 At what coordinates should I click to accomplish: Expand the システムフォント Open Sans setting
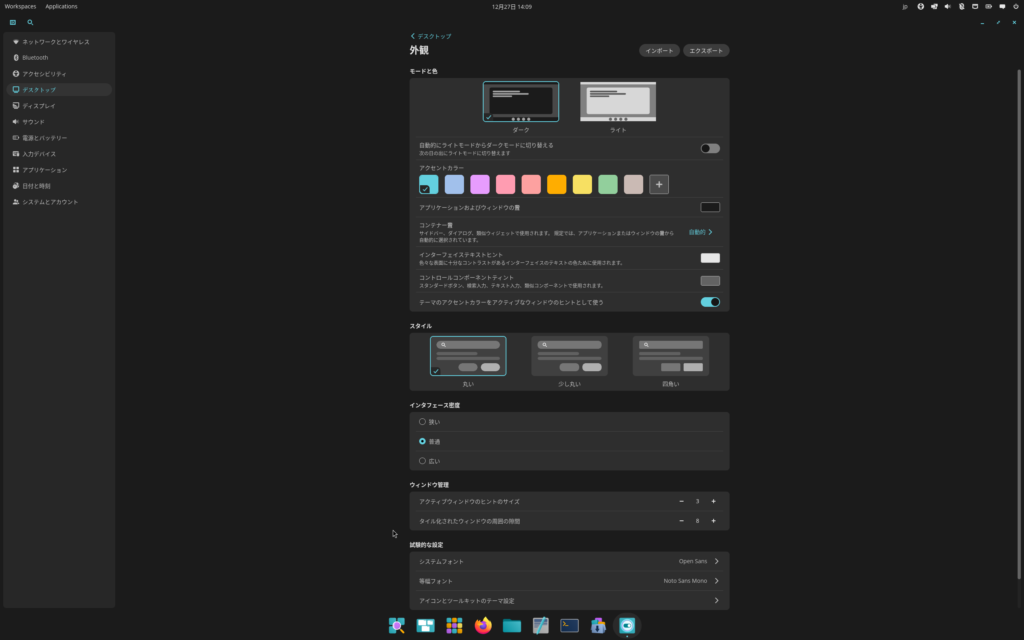[716, 561]
